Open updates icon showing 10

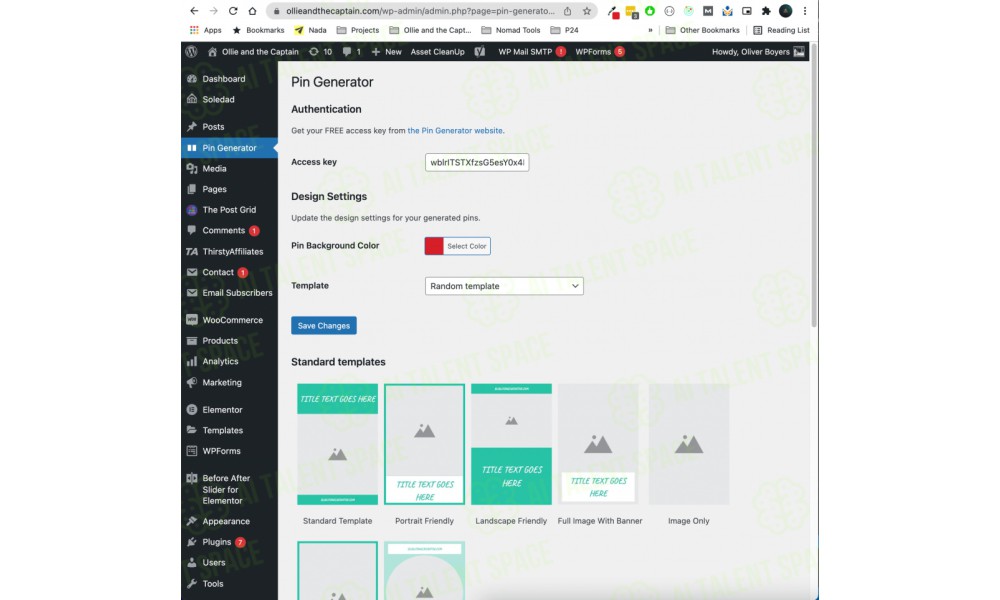[320, 52]
